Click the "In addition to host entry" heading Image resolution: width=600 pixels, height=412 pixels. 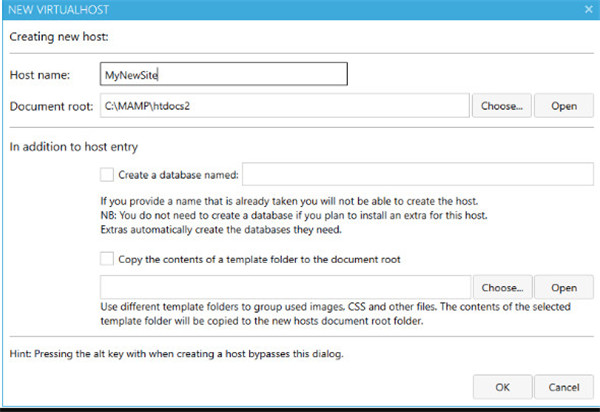(73, 147)
